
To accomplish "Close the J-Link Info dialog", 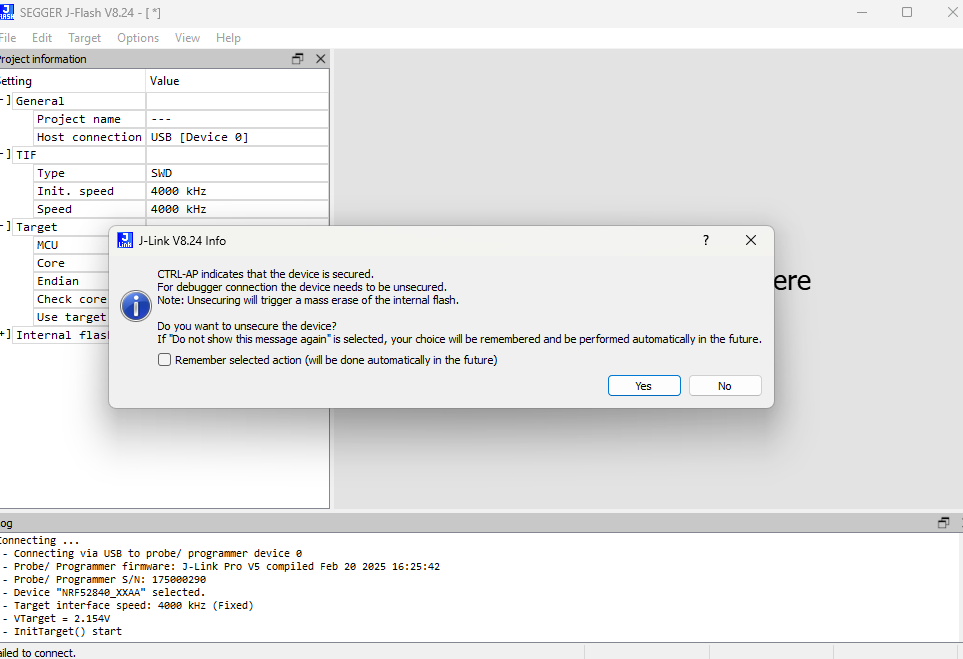I will click(x=751, y=240).
